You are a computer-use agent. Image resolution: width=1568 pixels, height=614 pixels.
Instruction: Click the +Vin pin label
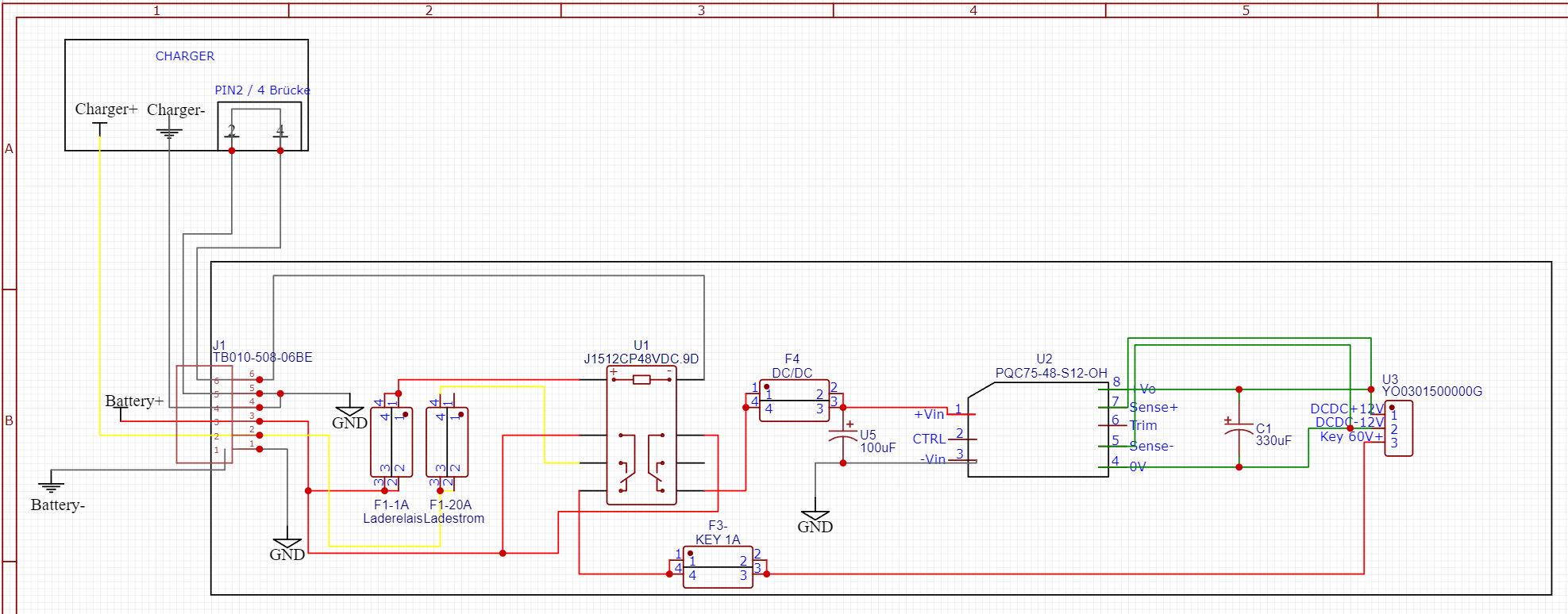(x=929, y=415)
